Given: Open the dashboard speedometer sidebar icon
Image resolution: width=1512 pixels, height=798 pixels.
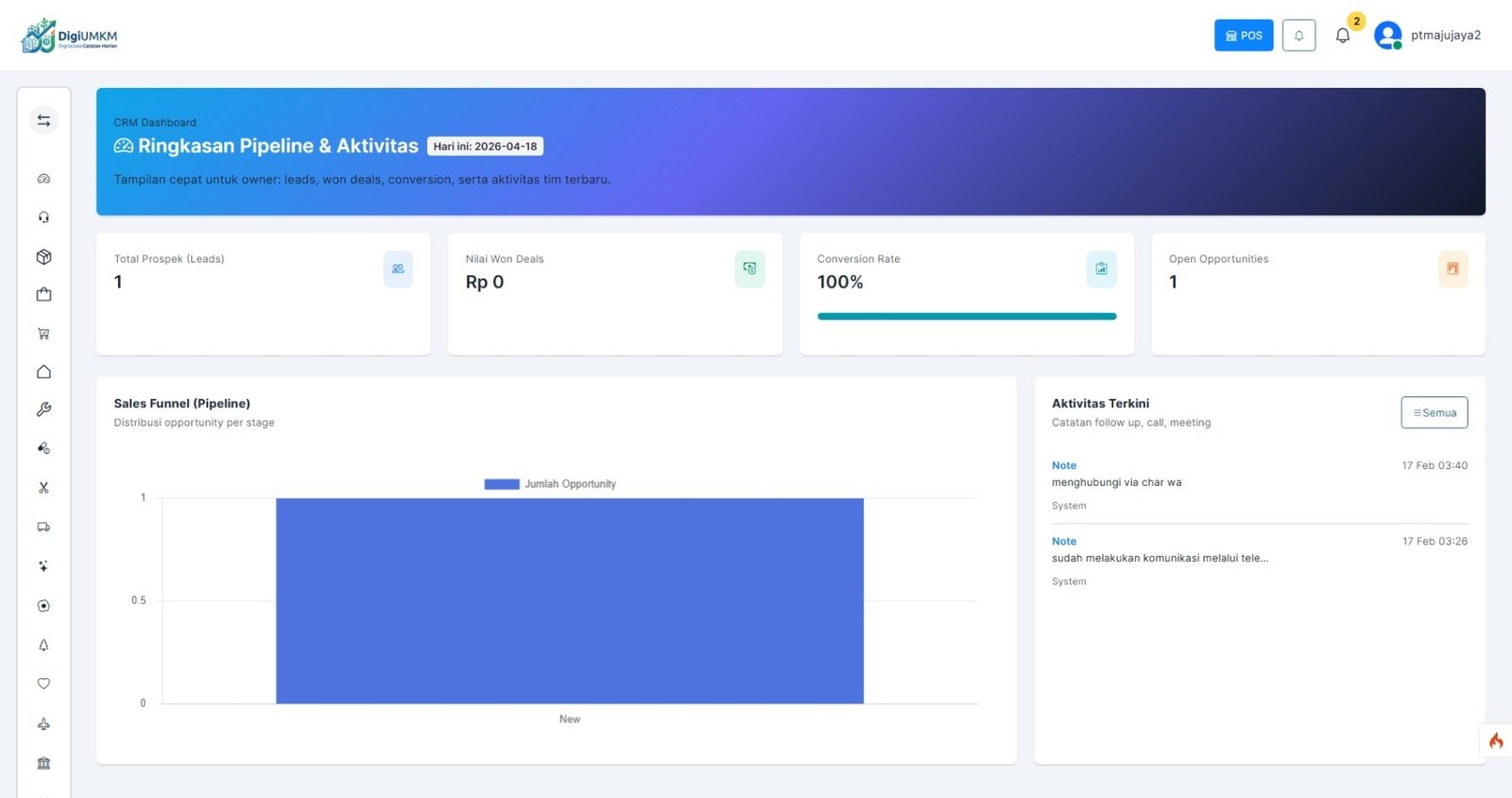Looking at the screenshot, I should 43,179.
